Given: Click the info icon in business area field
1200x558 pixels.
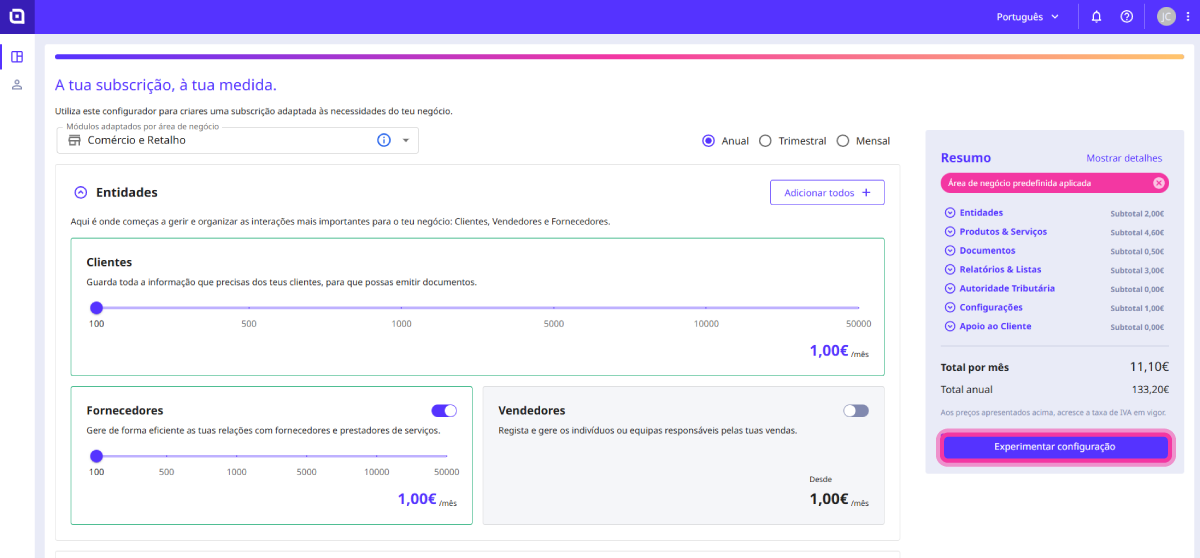Looking at the screenshot, I should pyautogui.click(x=383, y=141).
